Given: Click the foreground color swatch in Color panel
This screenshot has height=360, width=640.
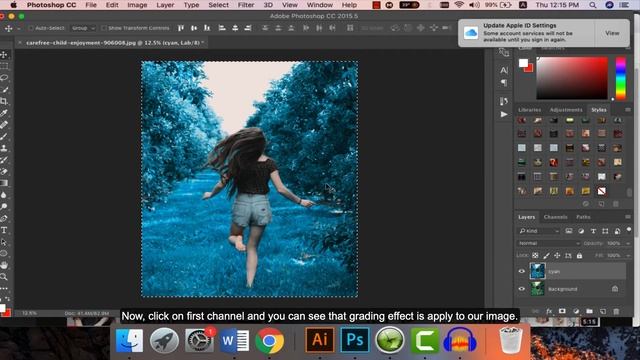Looking at the screenshot, I should pos(523,63).
